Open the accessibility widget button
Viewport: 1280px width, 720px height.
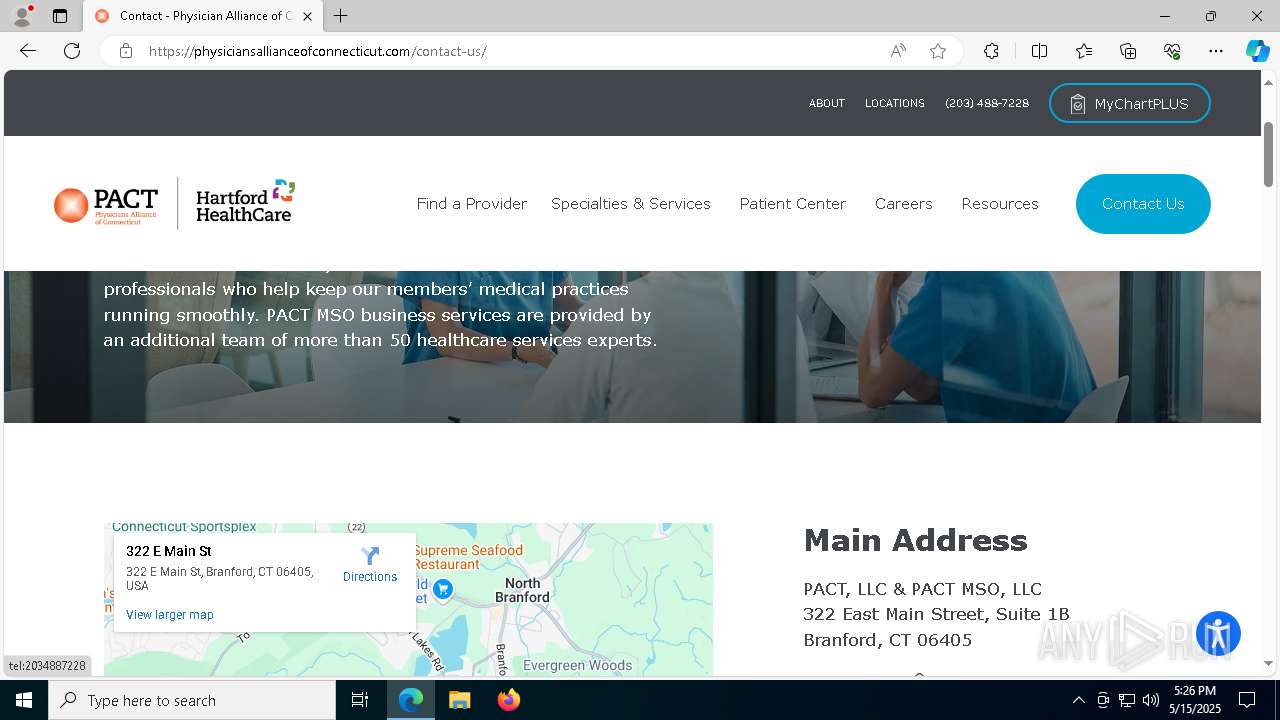[1217, 634]
